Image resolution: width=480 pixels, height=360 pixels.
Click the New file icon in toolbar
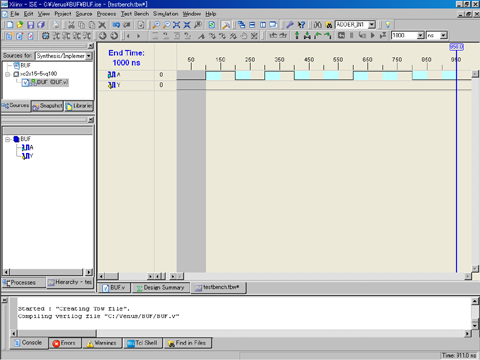point(10,25)
